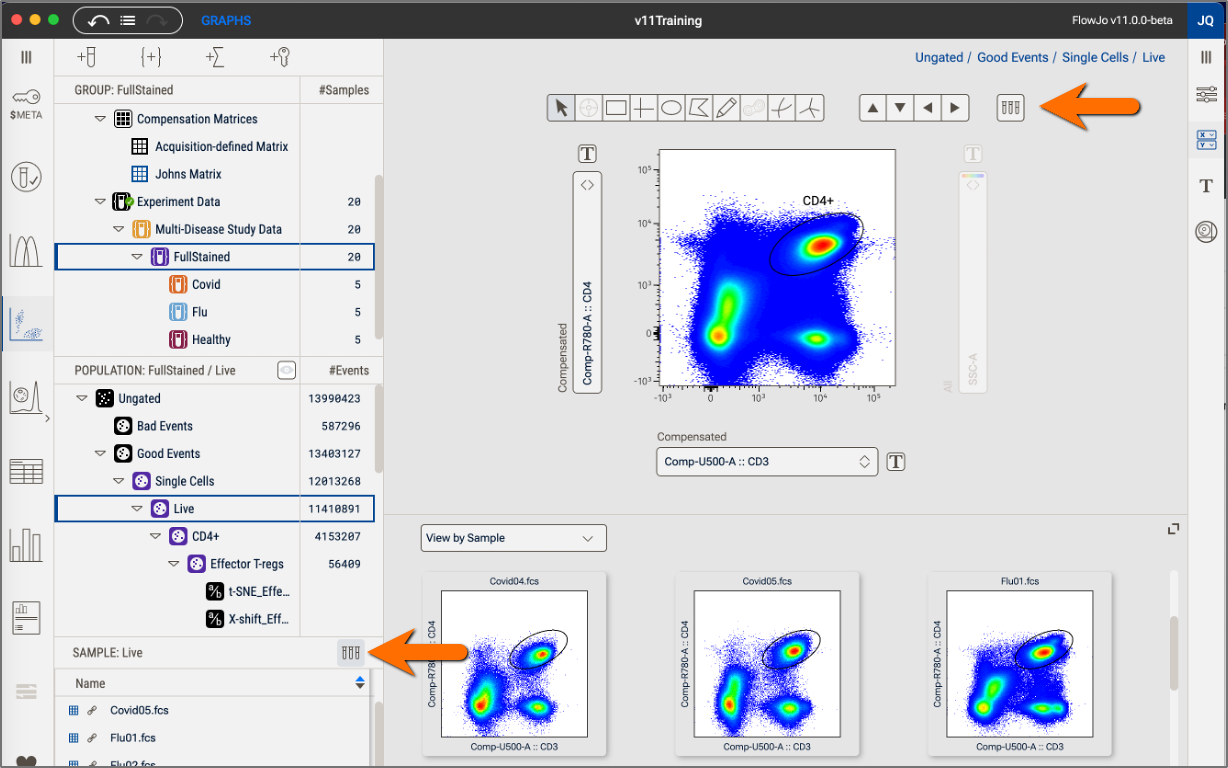
Task: Click the add statistic sigma icon
Action: (x=215, y=57)
